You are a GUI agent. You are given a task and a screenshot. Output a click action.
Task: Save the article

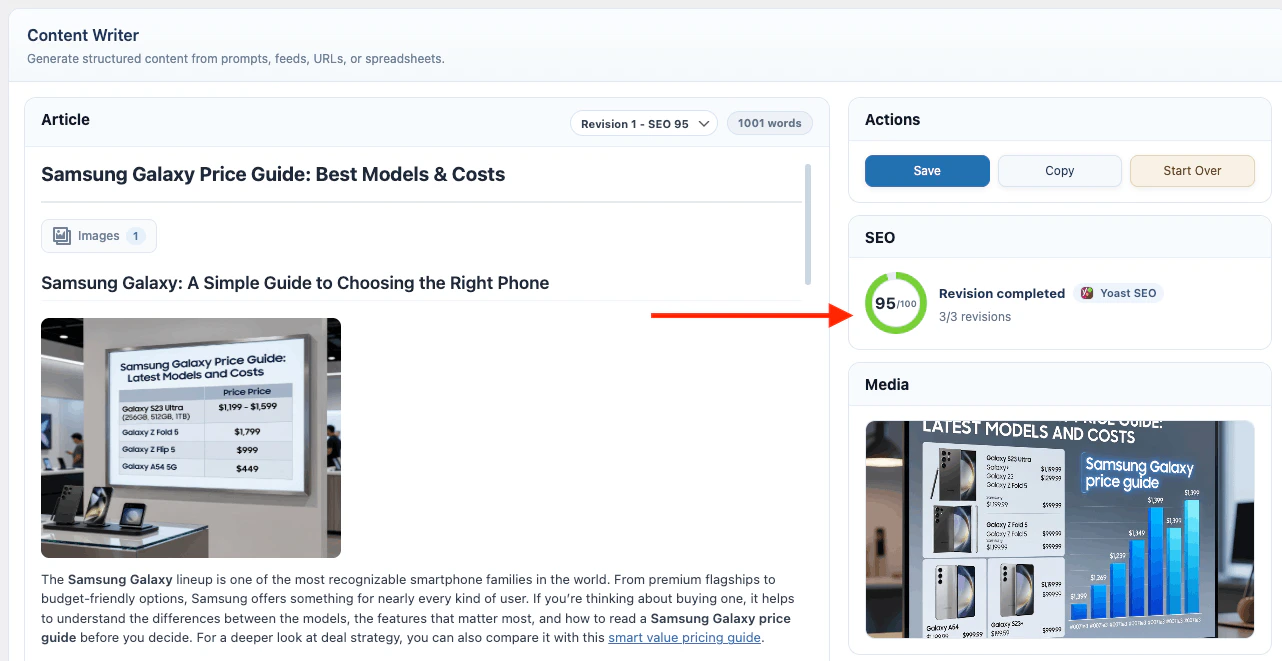pyautogui.click(x=927, y=171)
